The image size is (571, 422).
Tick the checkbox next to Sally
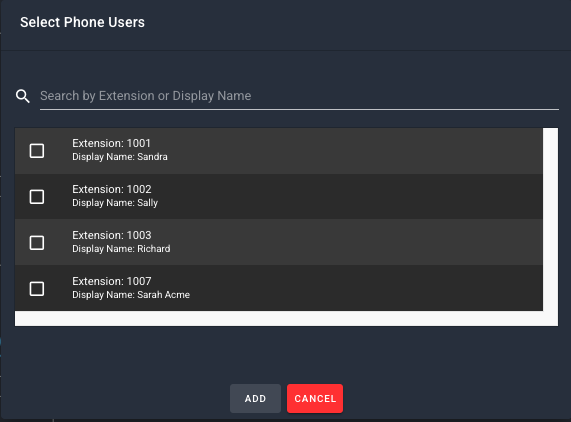tap(37, 197)
